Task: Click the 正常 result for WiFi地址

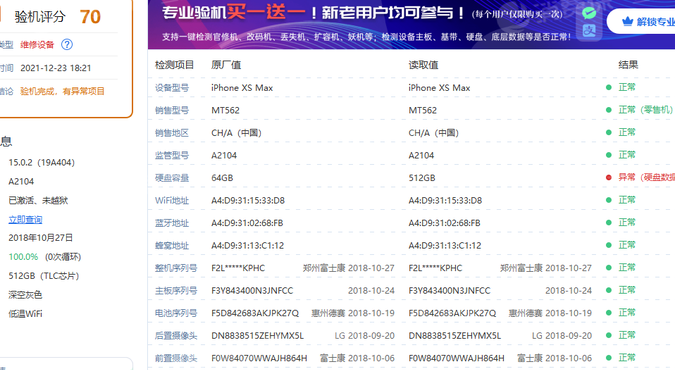Action: (x=627, y=200)
